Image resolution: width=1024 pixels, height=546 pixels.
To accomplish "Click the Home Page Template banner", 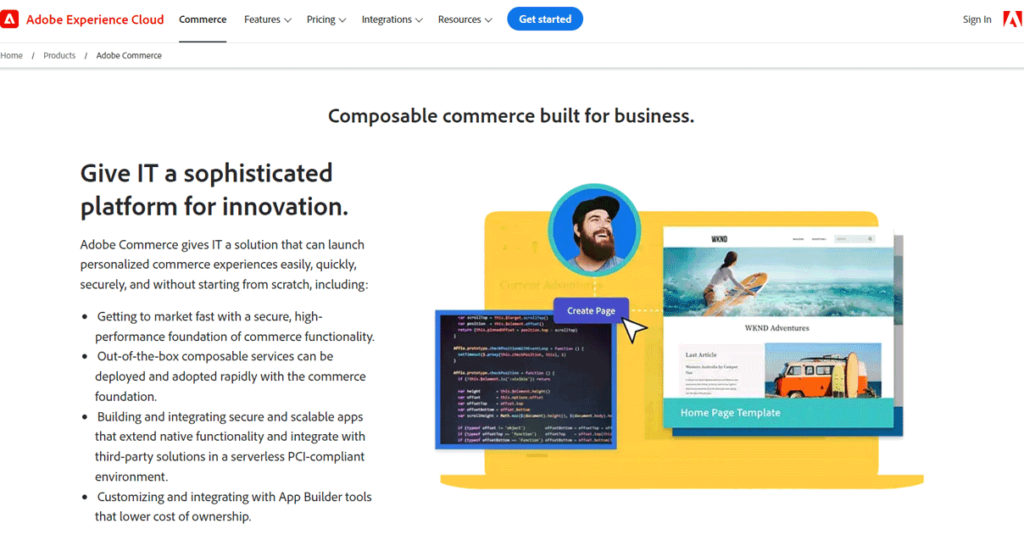I will click(x=778, y=413).
